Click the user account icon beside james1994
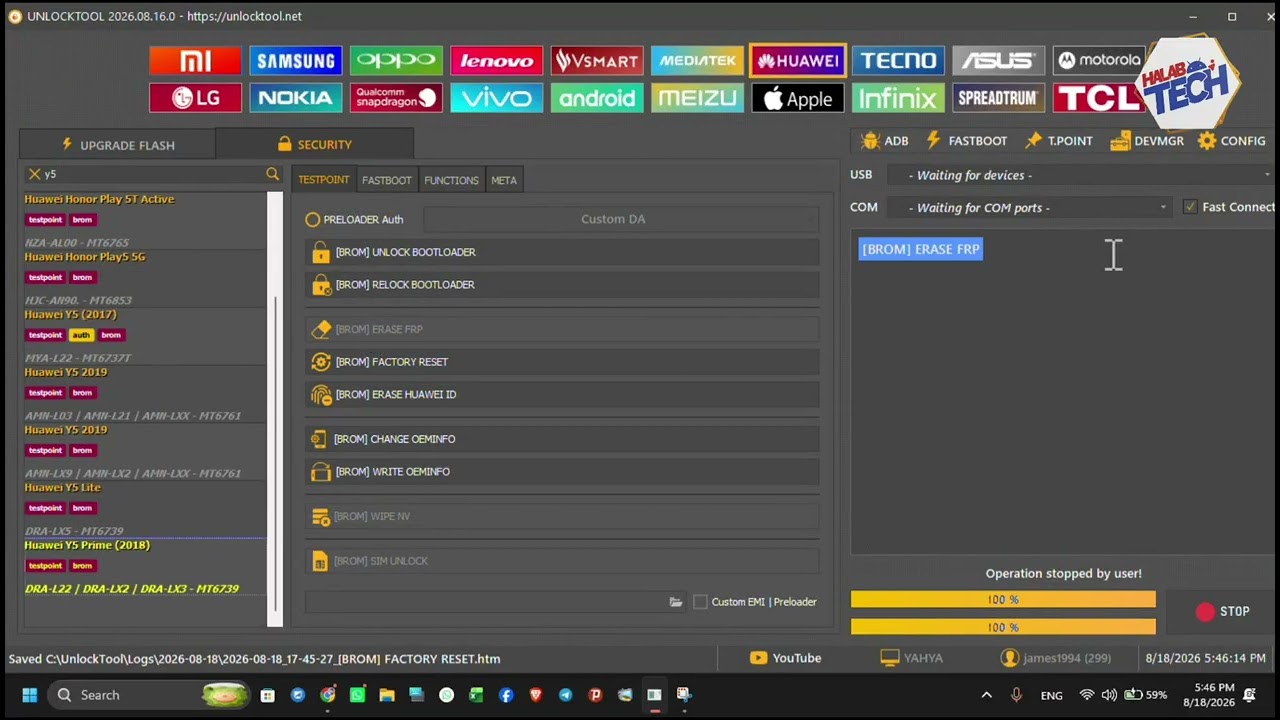The image size is (1280, 720). [1009, 658]
